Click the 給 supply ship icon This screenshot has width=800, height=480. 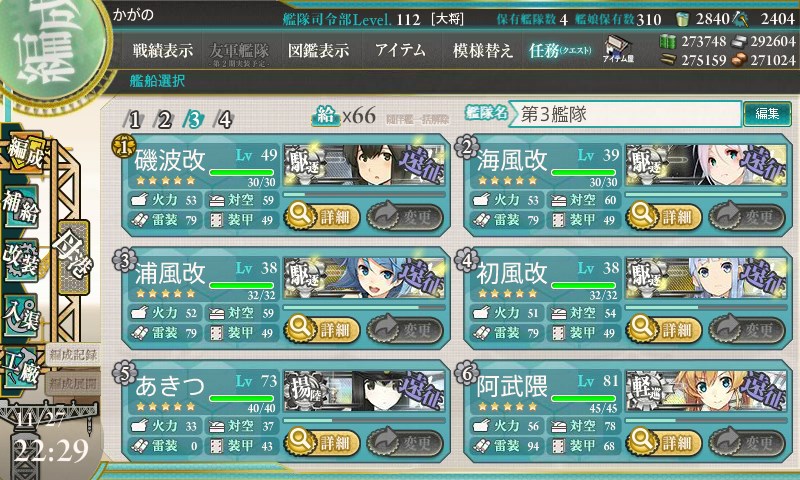pos(326,116)
